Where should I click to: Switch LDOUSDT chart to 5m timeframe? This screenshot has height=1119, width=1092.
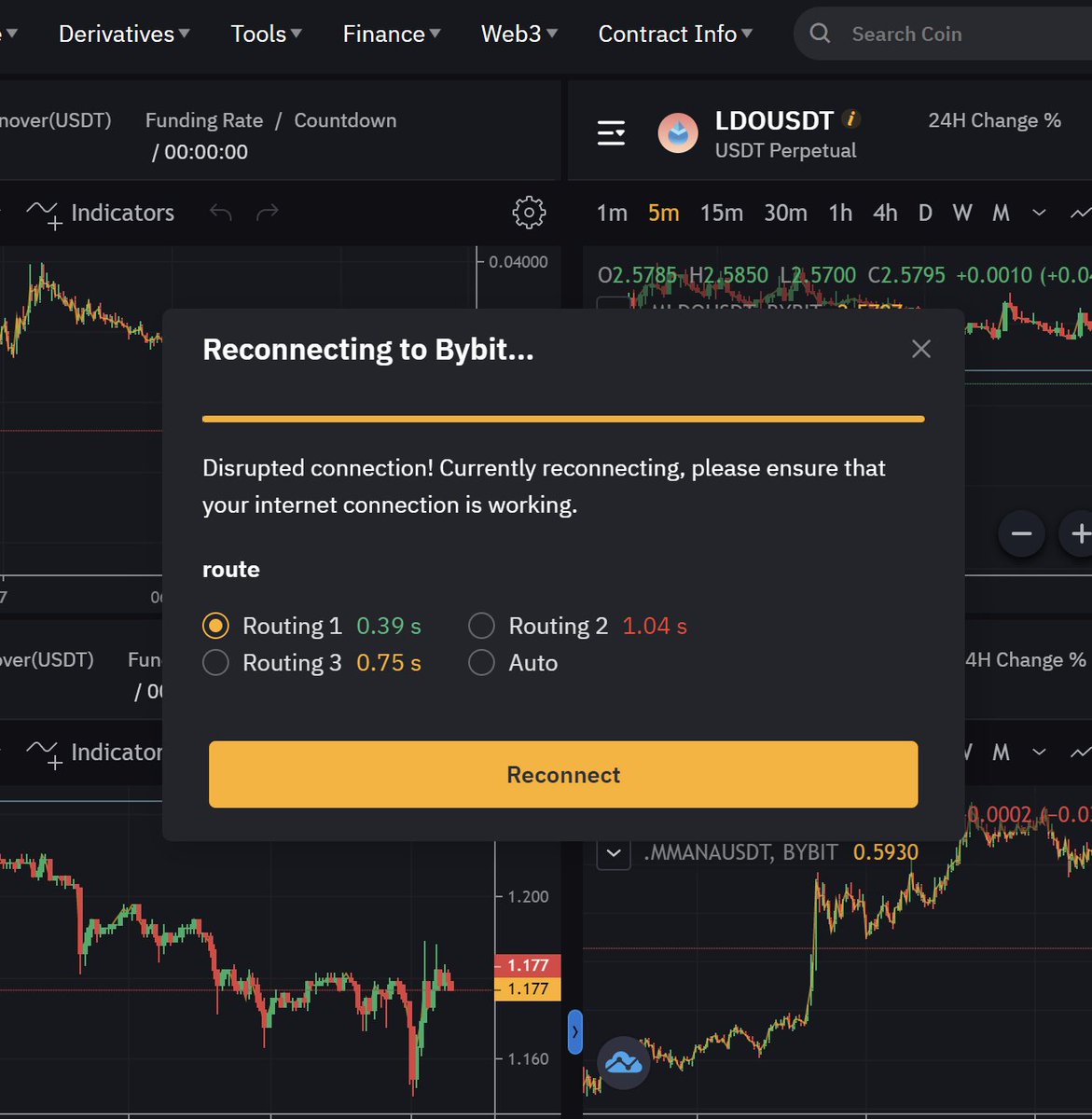pos(663,213)
